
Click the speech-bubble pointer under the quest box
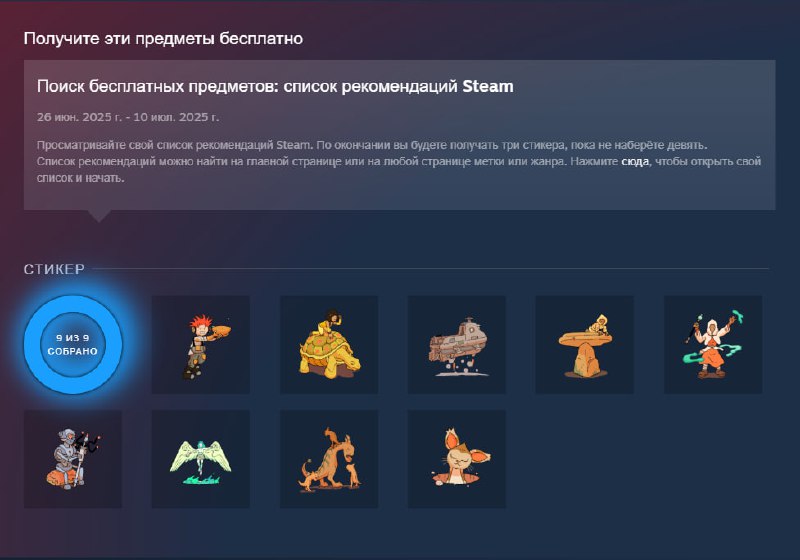pyautogui.click(x=99, y=216)
